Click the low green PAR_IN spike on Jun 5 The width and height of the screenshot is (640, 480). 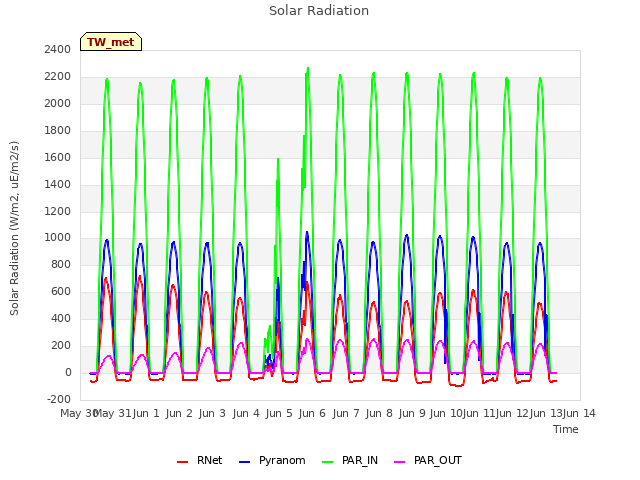(x=269, y=326)
